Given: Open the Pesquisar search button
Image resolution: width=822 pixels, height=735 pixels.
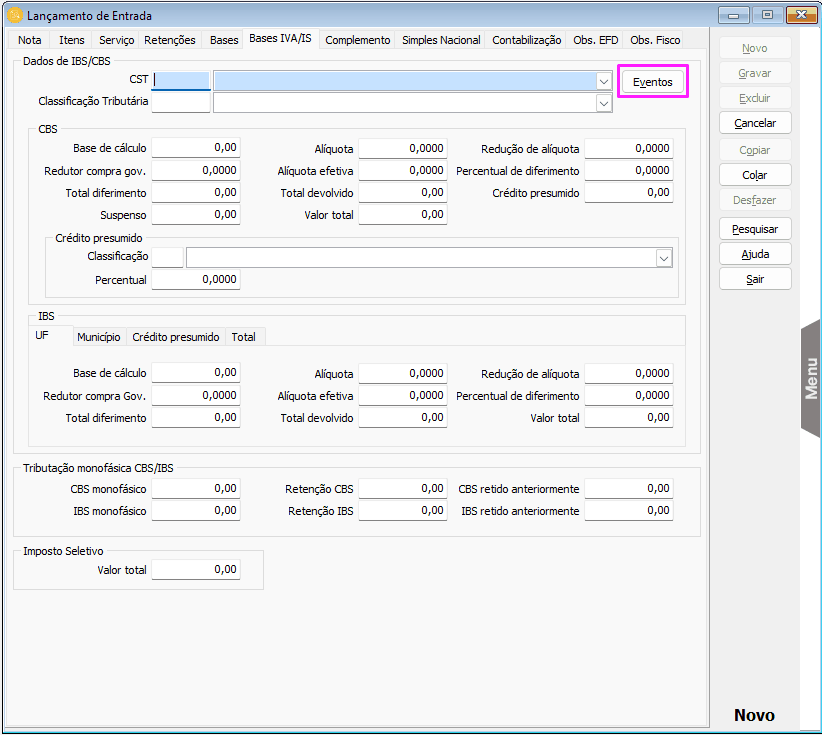Looking at the screenshot, I should tap(755, 229).
